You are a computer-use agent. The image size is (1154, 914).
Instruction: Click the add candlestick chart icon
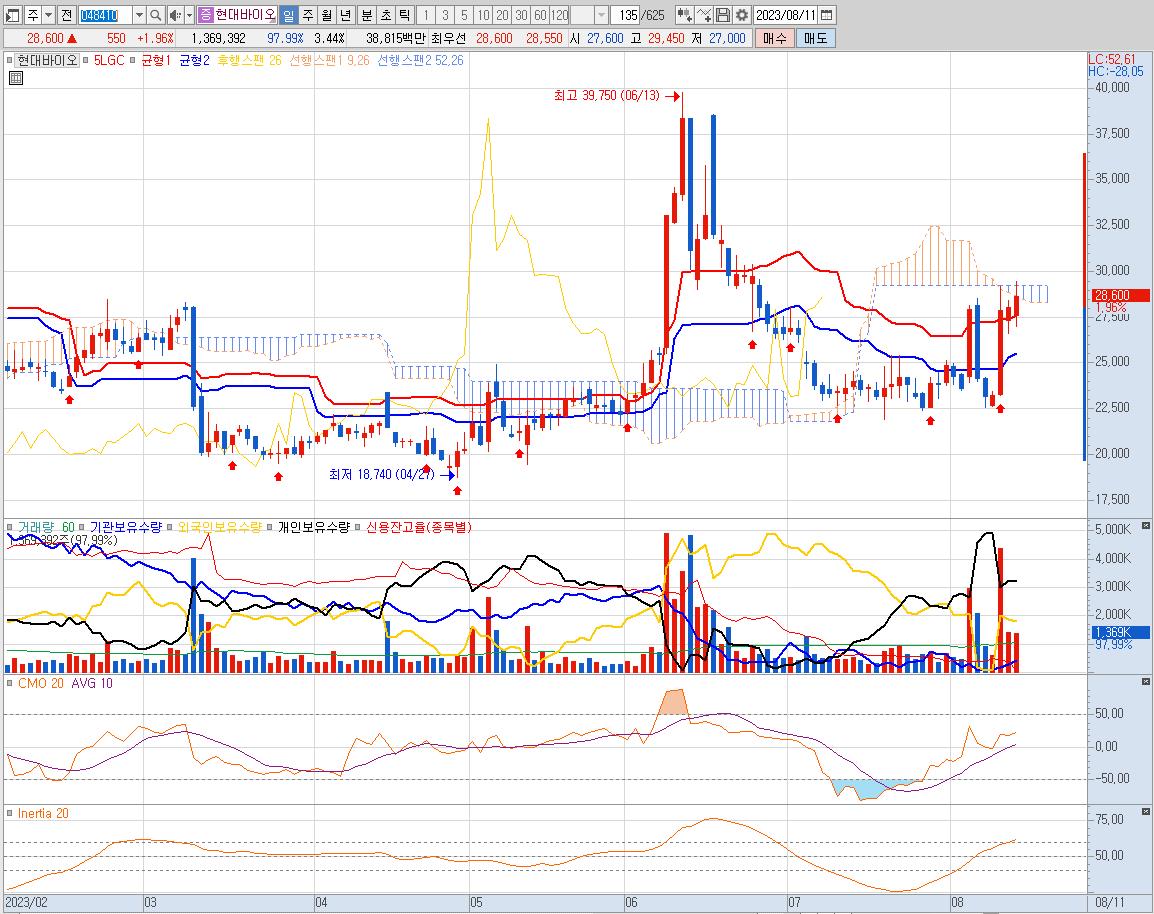pyautogui.click(x=684, y=15)
